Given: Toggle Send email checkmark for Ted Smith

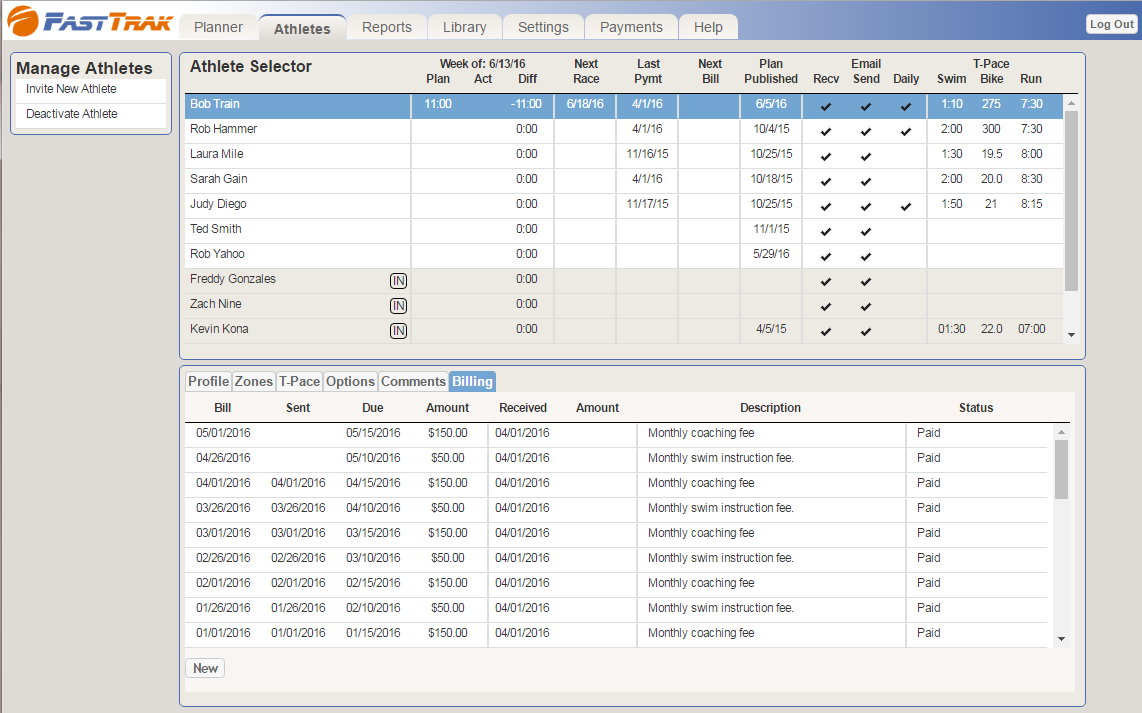Looking at the screenshot, I should click(866, 231).
